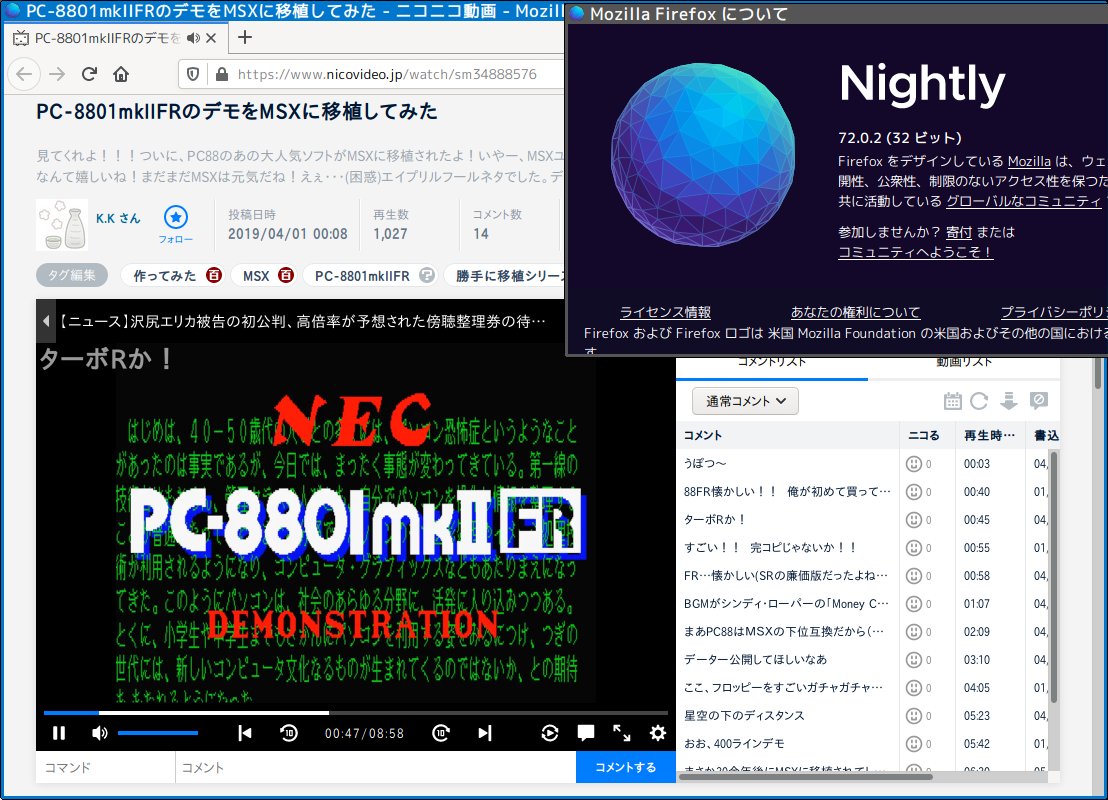Image resolution: width=1108 pixels, height=800 pixels.
Task: Open comment NG settings icon
Action: (1038, 401)
